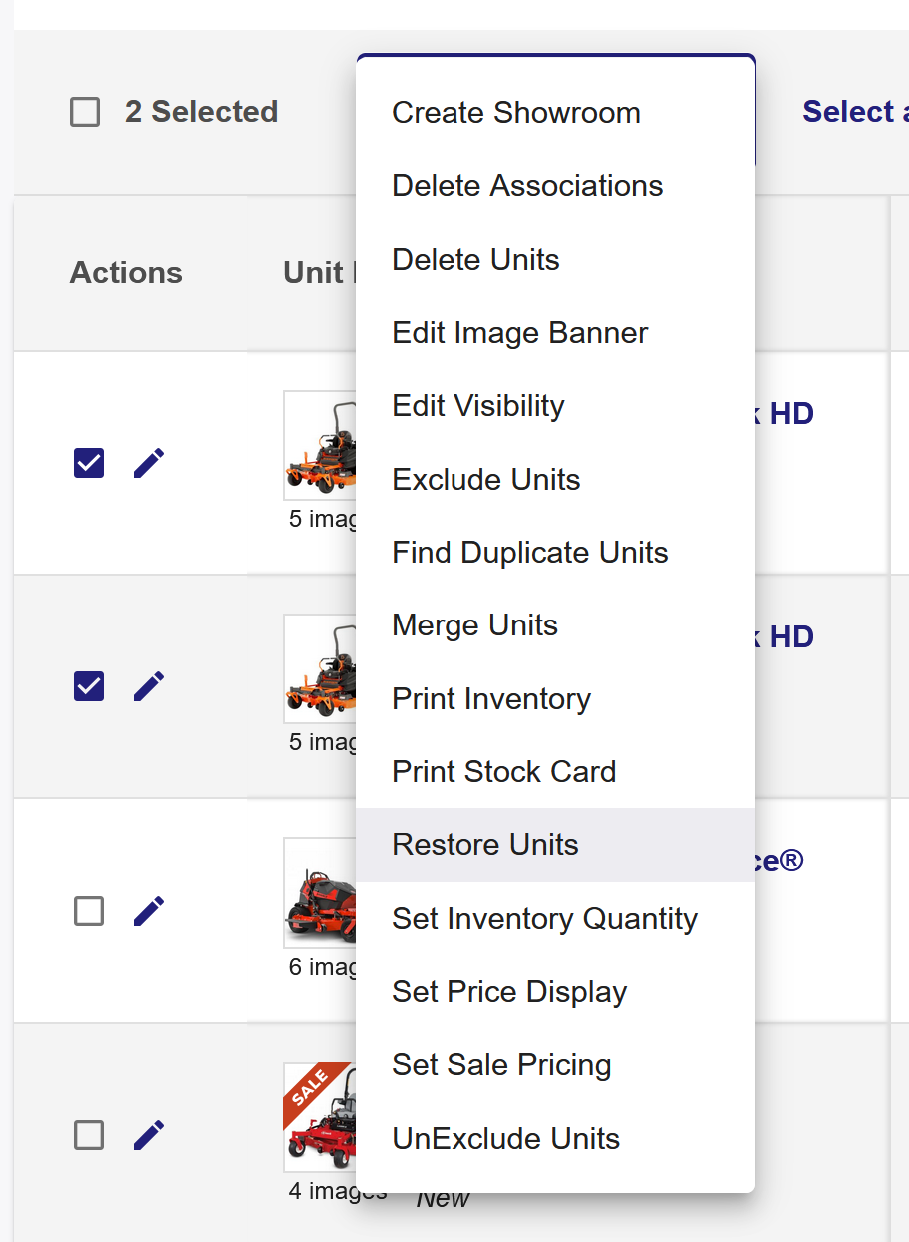This screenshot has width=909, height=1242.
Task: Click the SALE-tagged mower thumbnail
Action: (320, 1117)
